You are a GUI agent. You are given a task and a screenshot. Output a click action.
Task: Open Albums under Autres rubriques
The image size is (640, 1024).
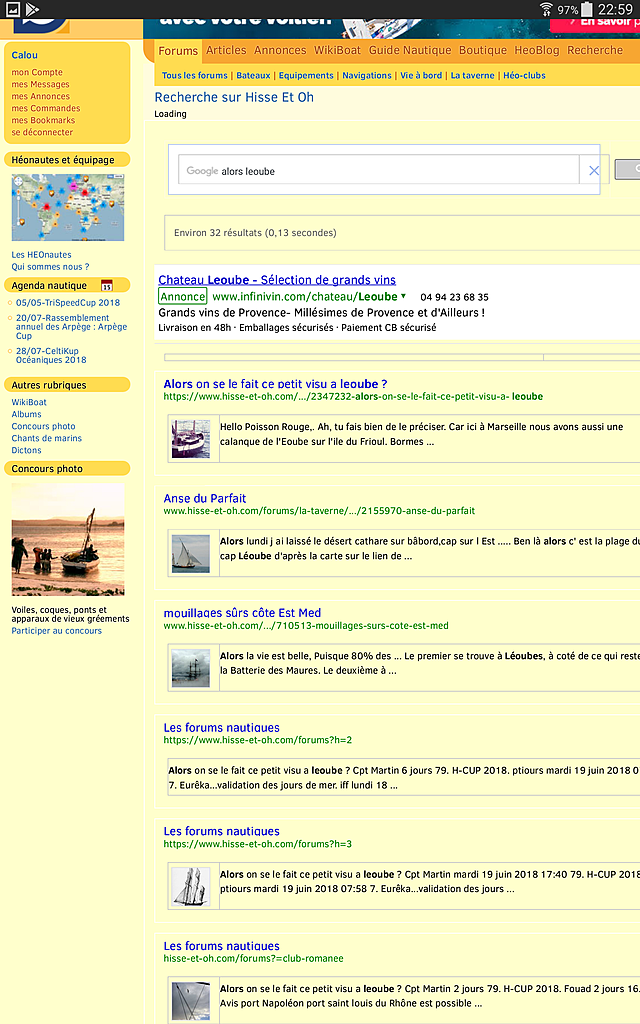point(26,414)
